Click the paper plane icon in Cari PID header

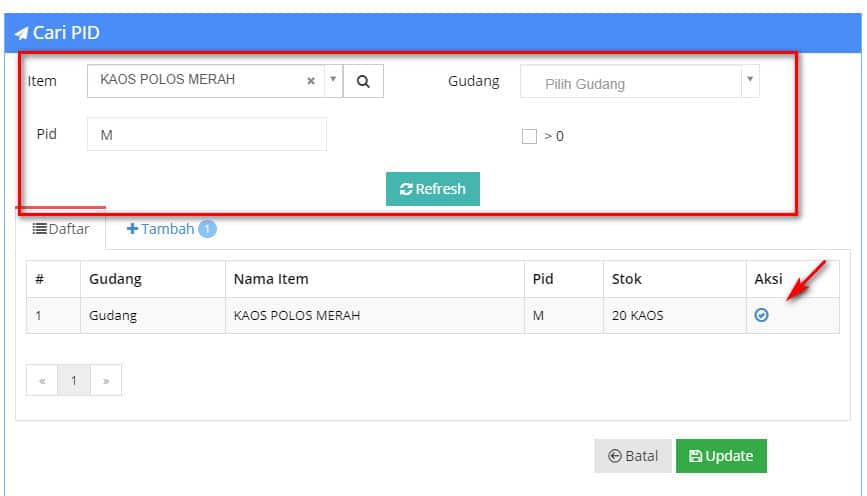[x=21, y=33]
